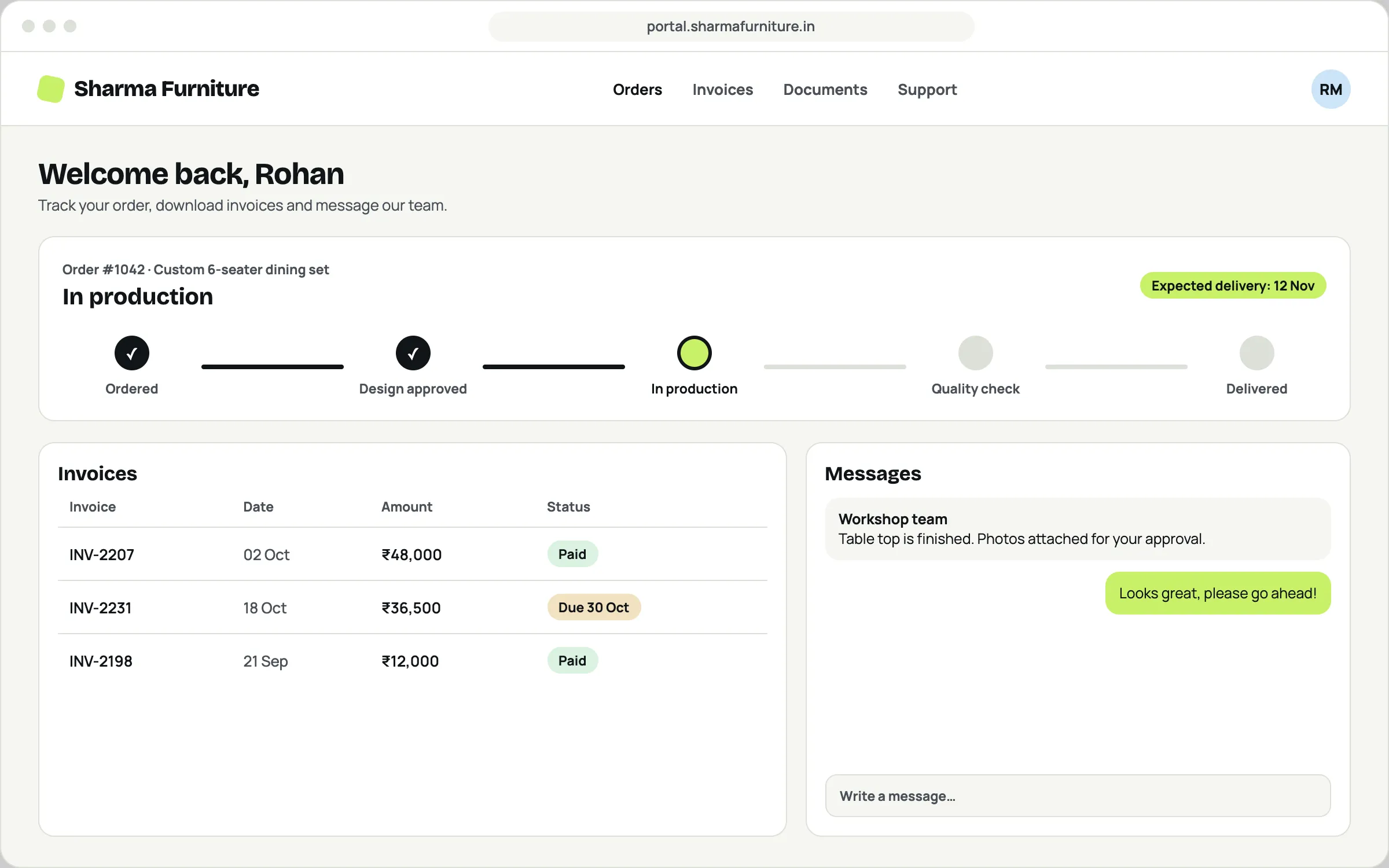Screen dimensions: 1389x868
Task: Open invoice INV-2198
Action: [101, 661]
